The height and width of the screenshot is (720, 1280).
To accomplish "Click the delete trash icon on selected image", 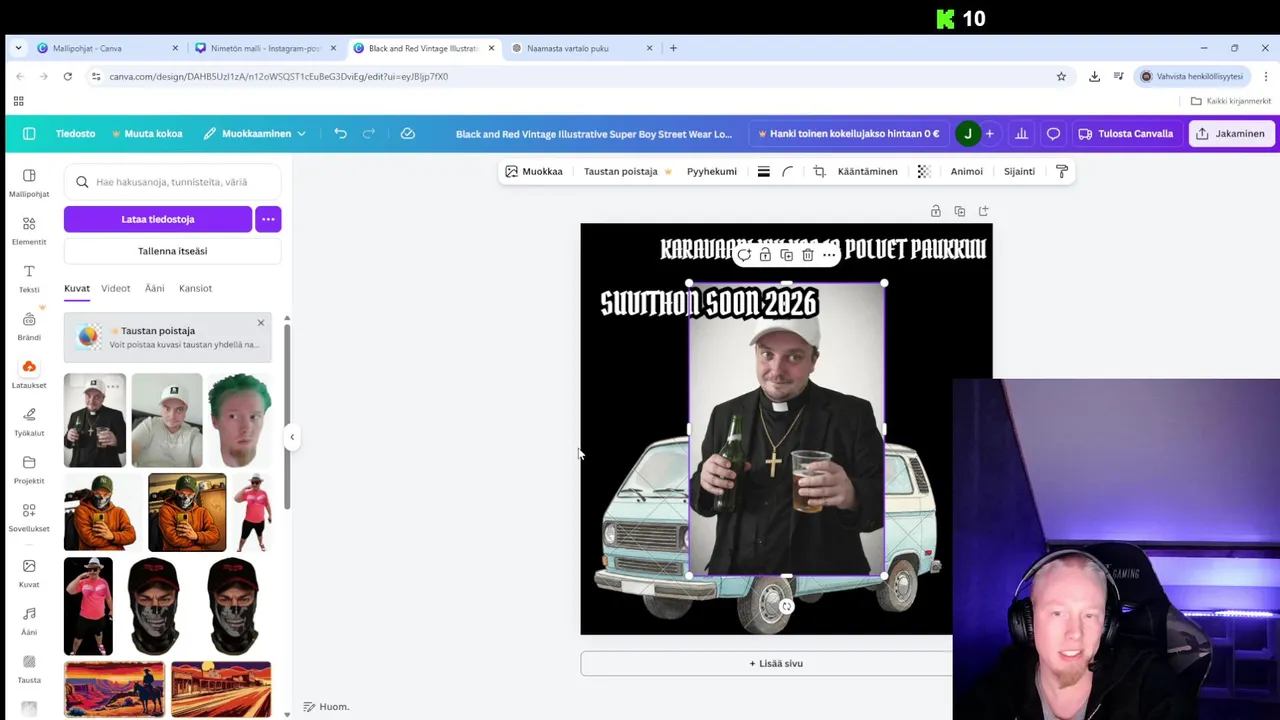I will click(x=808, y=255).
